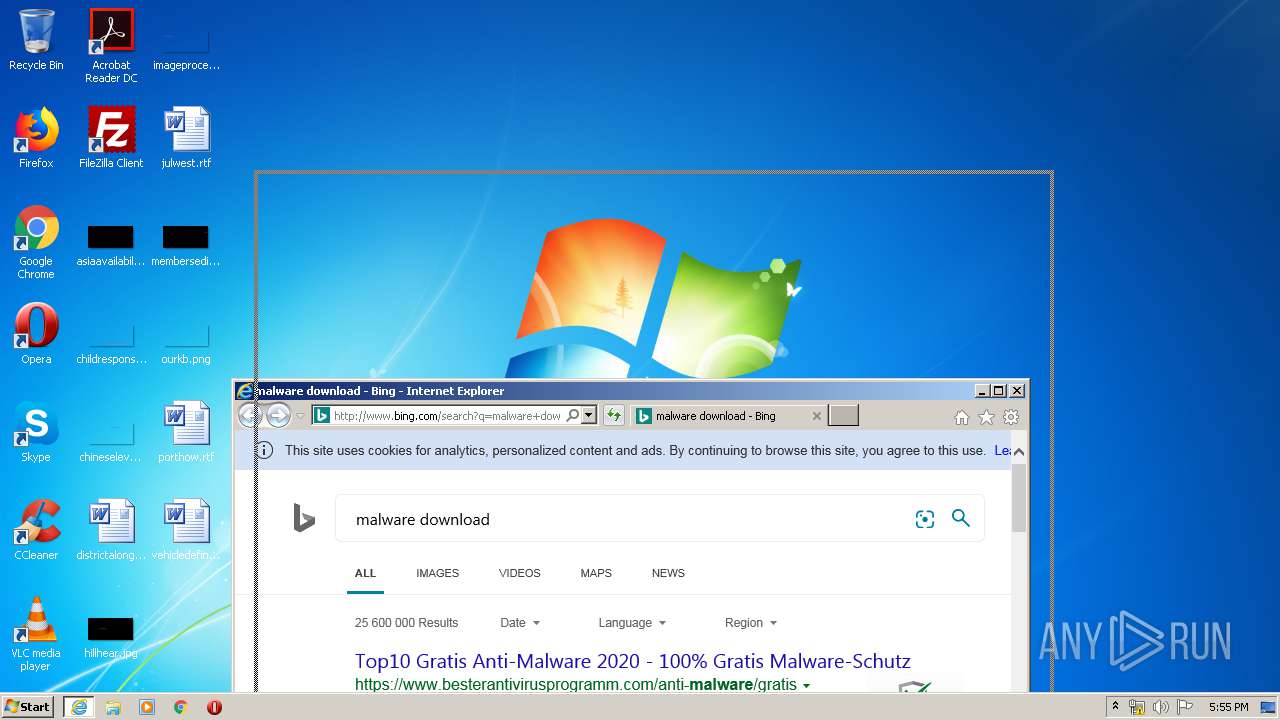1280x720 pixels.
Task: Launch CCleaner desktop shortcut
Action: [x=36, y=530]
